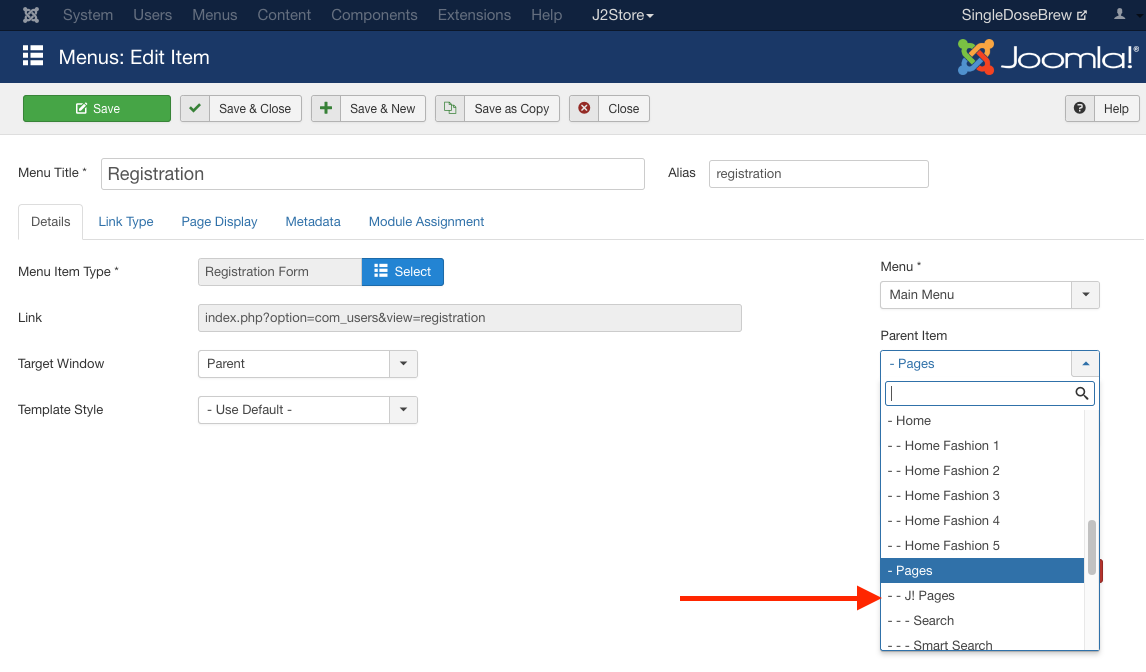The height and width of the screenshot is (672, 1146).
Task: Switch to the Module Assignment tab
Action: coord(426,222)
